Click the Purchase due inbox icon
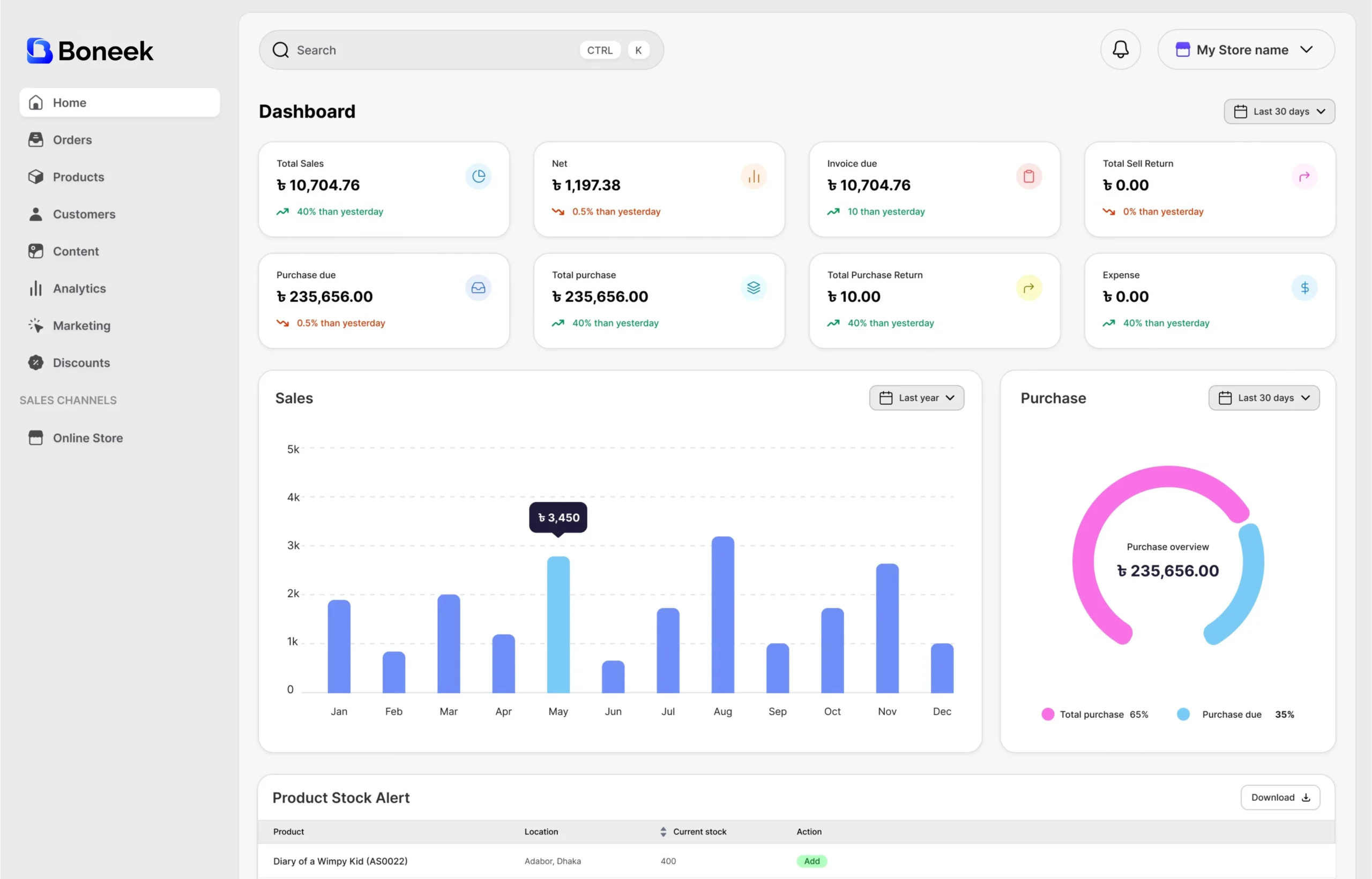Screen dimensions: 1372x879 point(479,288)
